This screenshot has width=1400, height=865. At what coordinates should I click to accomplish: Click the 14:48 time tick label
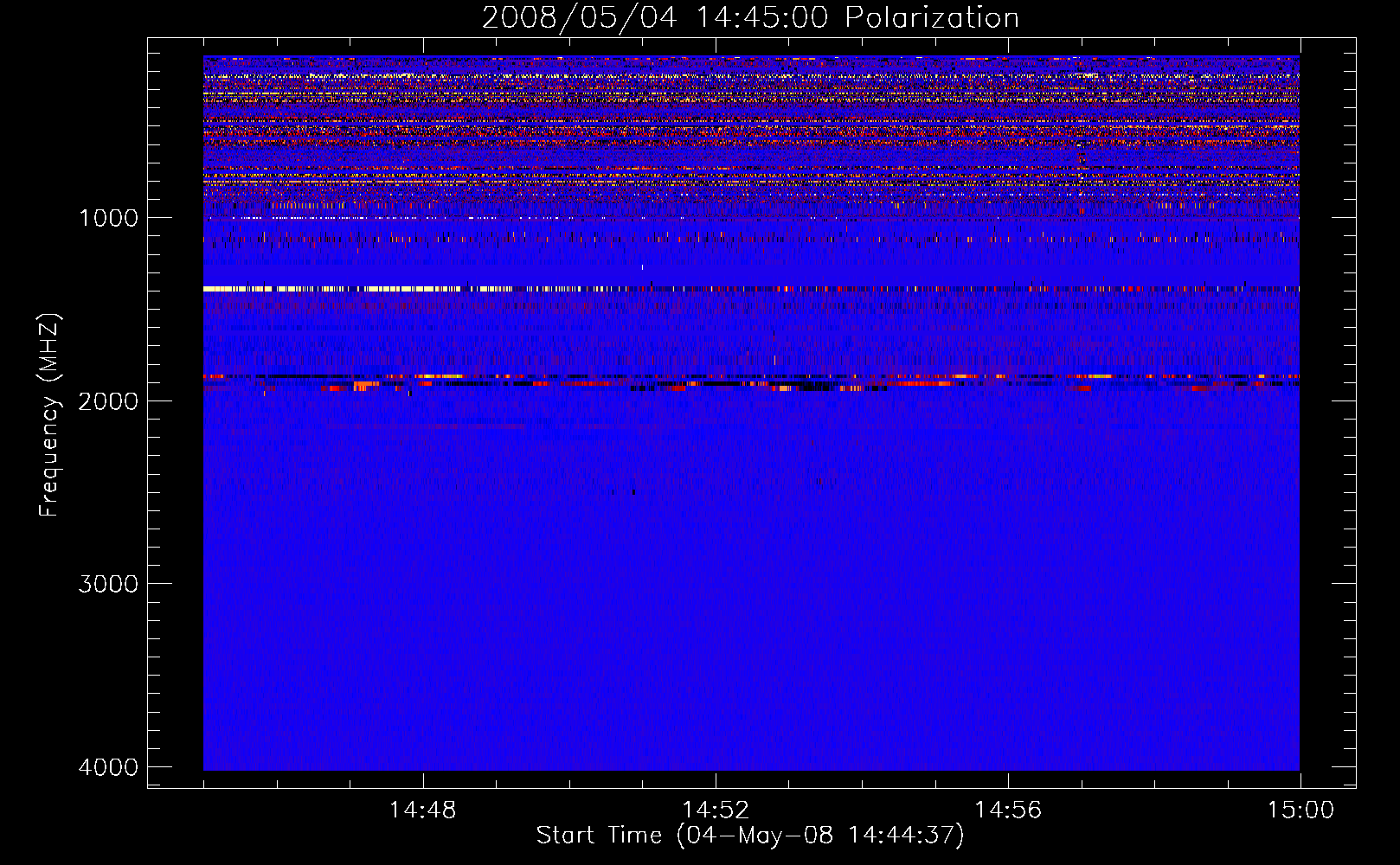(x=422, y=811)
